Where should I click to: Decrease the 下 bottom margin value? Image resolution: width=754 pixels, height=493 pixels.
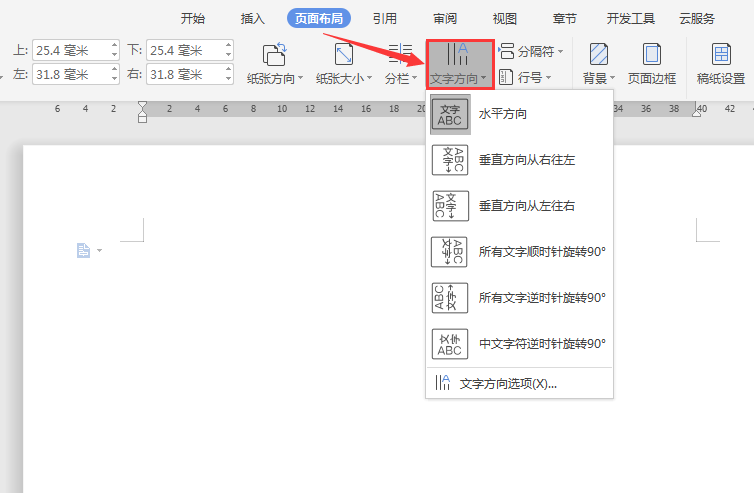pos(228,55)
